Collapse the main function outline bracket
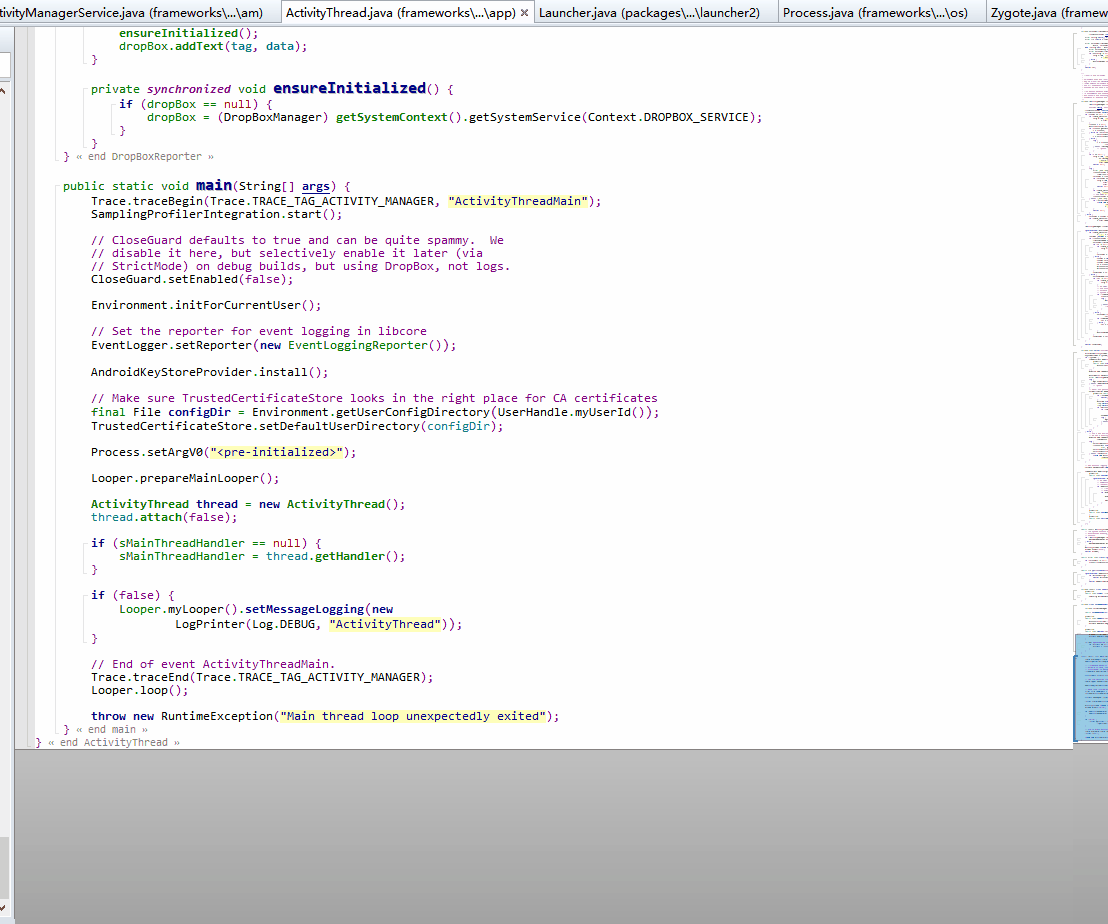 click(x=57, y=186)
